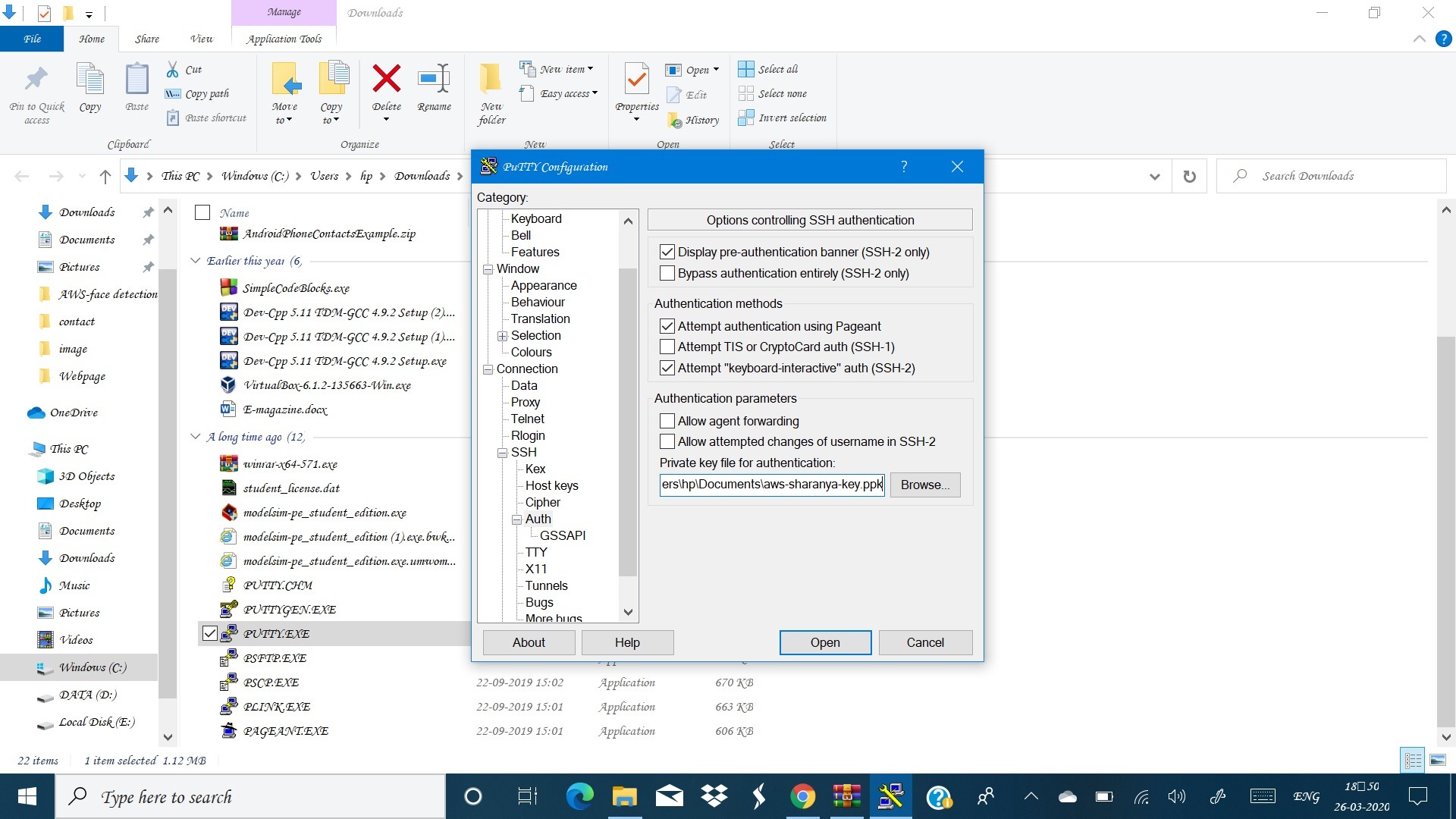1456x819 pixels.
Task: Click Category tree scroll-down arrow
Action: [628, 612]
